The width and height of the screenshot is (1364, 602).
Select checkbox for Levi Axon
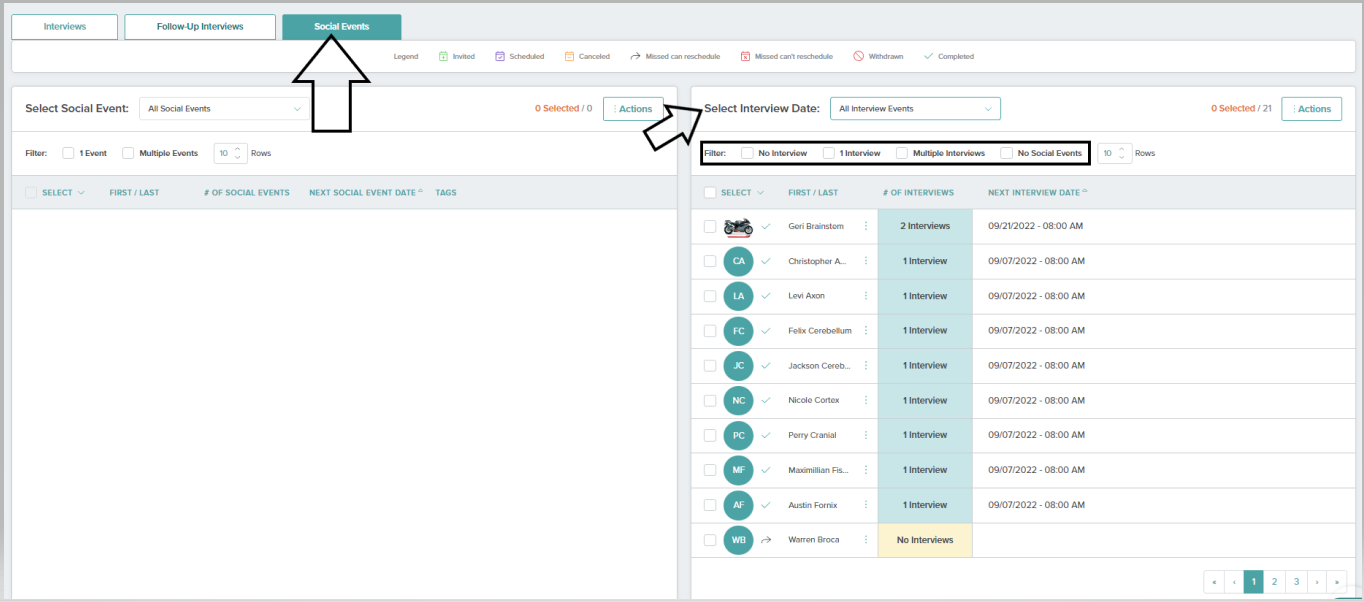pyautogui.click(x=710, y=296)
